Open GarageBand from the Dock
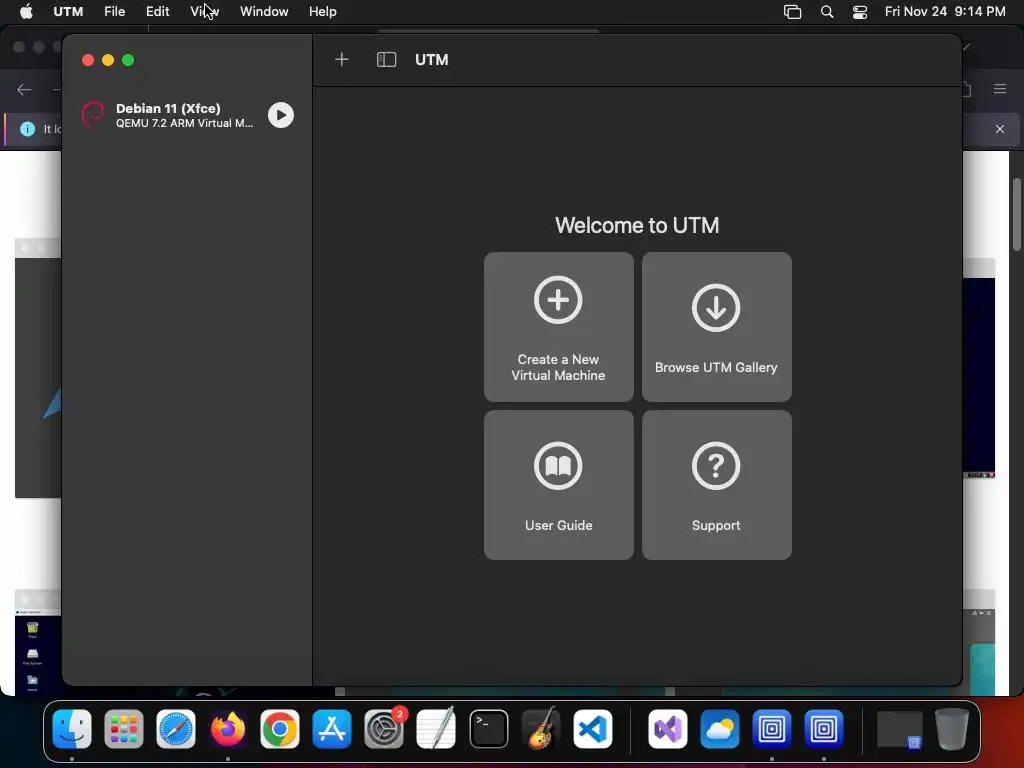Image resolution: width=1024 pixels, height=768 pixels. pos(541,729)
